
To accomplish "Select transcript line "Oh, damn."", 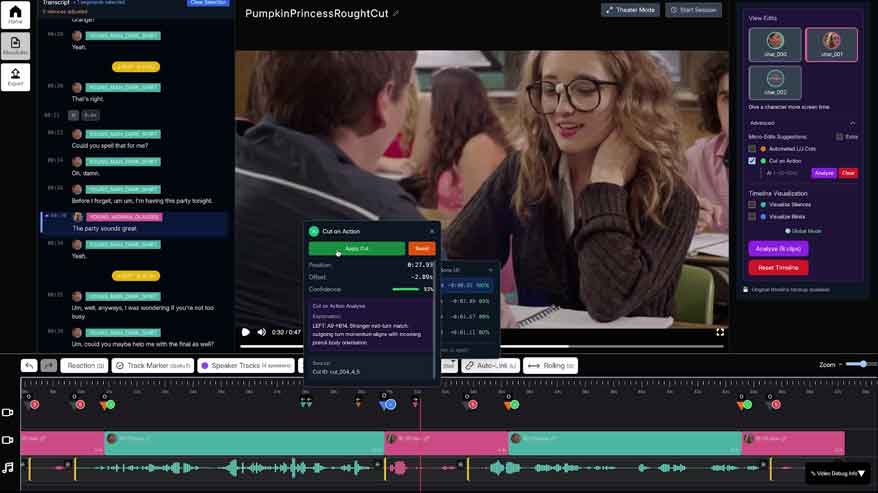I will pyautogui.click(x=85, y=173).
